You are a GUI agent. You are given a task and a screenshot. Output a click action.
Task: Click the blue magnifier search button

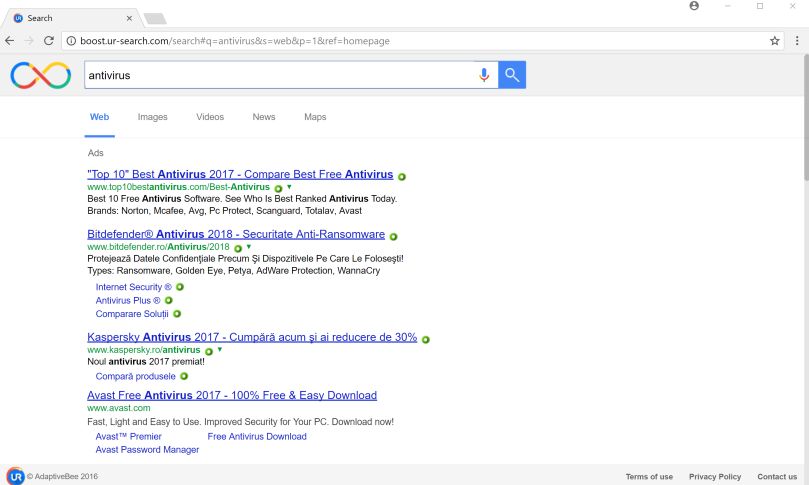coord(512,75)
